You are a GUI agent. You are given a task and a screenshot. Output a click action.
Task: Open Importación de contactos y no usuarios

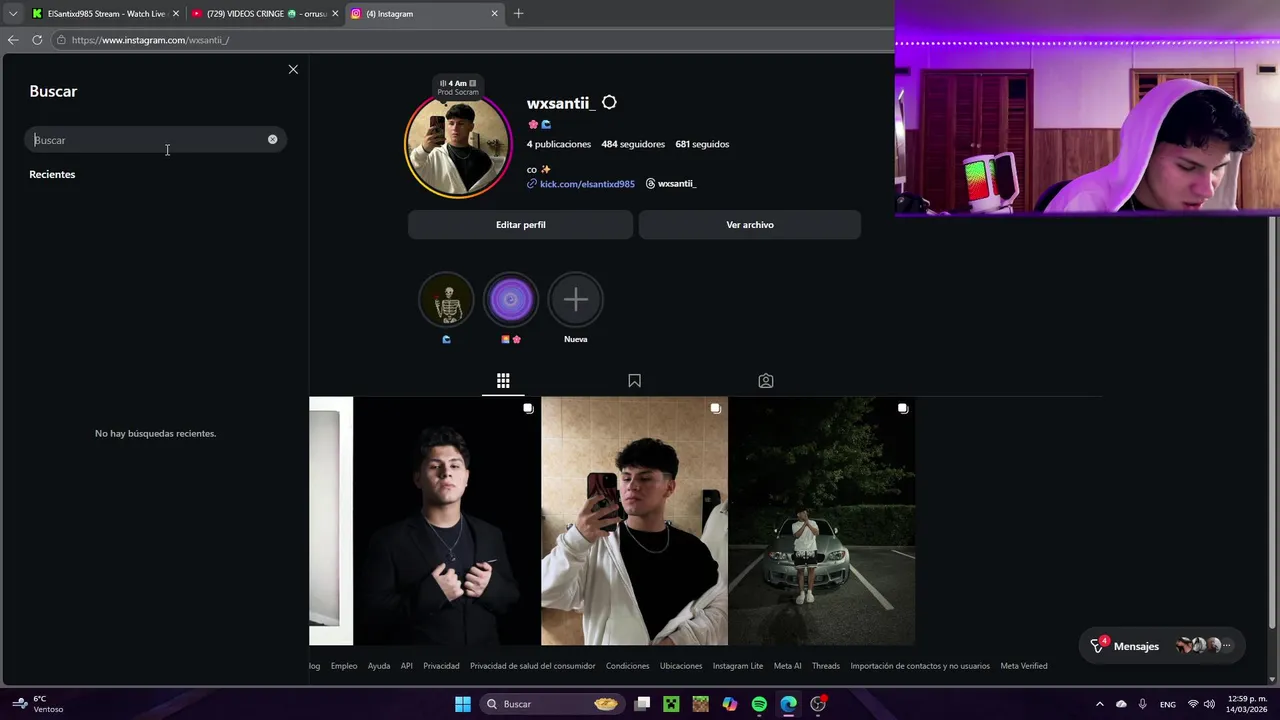[920, 666]
